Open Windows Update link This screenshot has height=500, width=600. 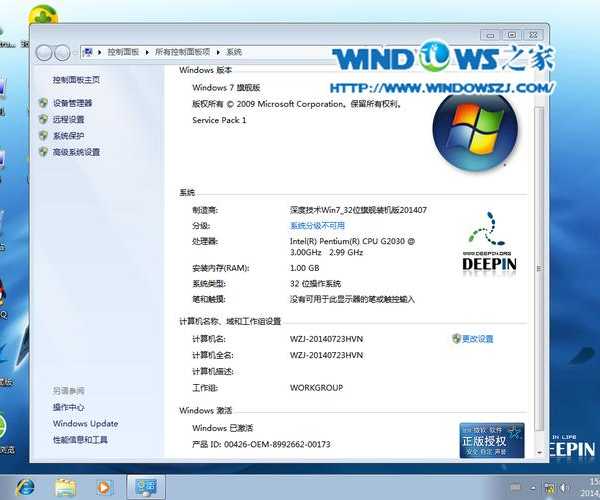tap(85, 423)
